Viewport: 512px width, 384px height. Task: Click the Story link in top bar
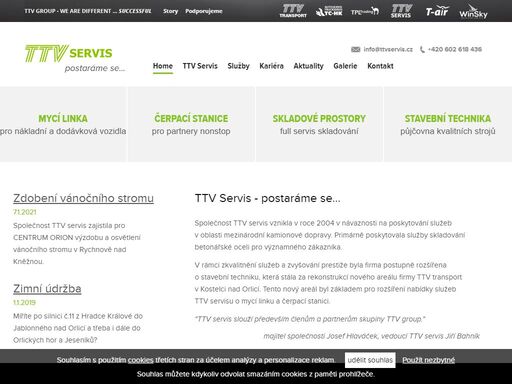coord(170,11)
